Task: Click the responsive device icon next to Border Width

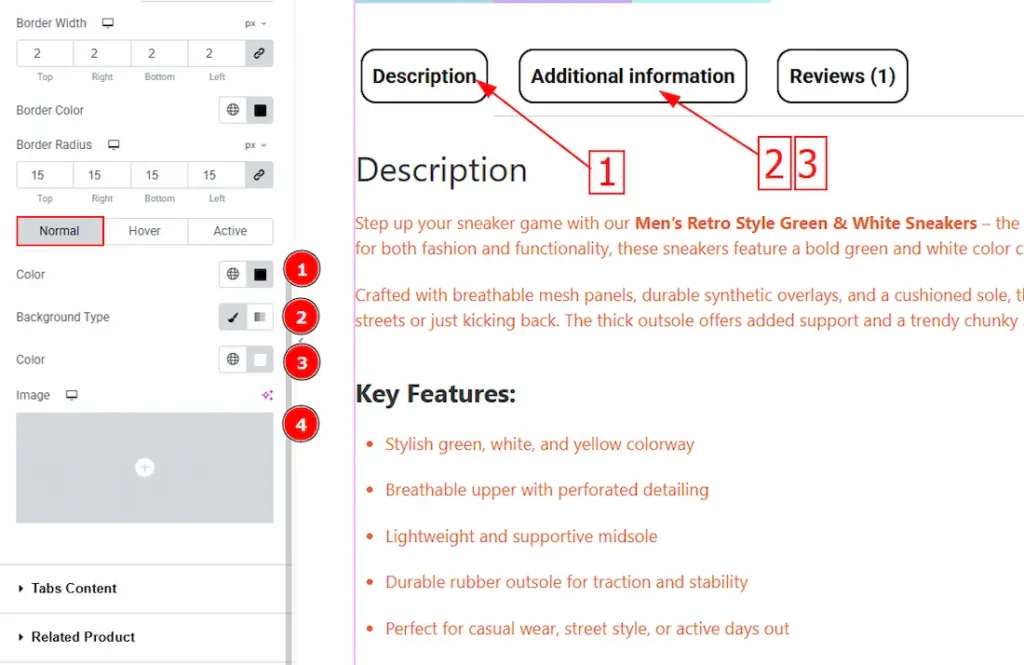Action: (108, 23)
